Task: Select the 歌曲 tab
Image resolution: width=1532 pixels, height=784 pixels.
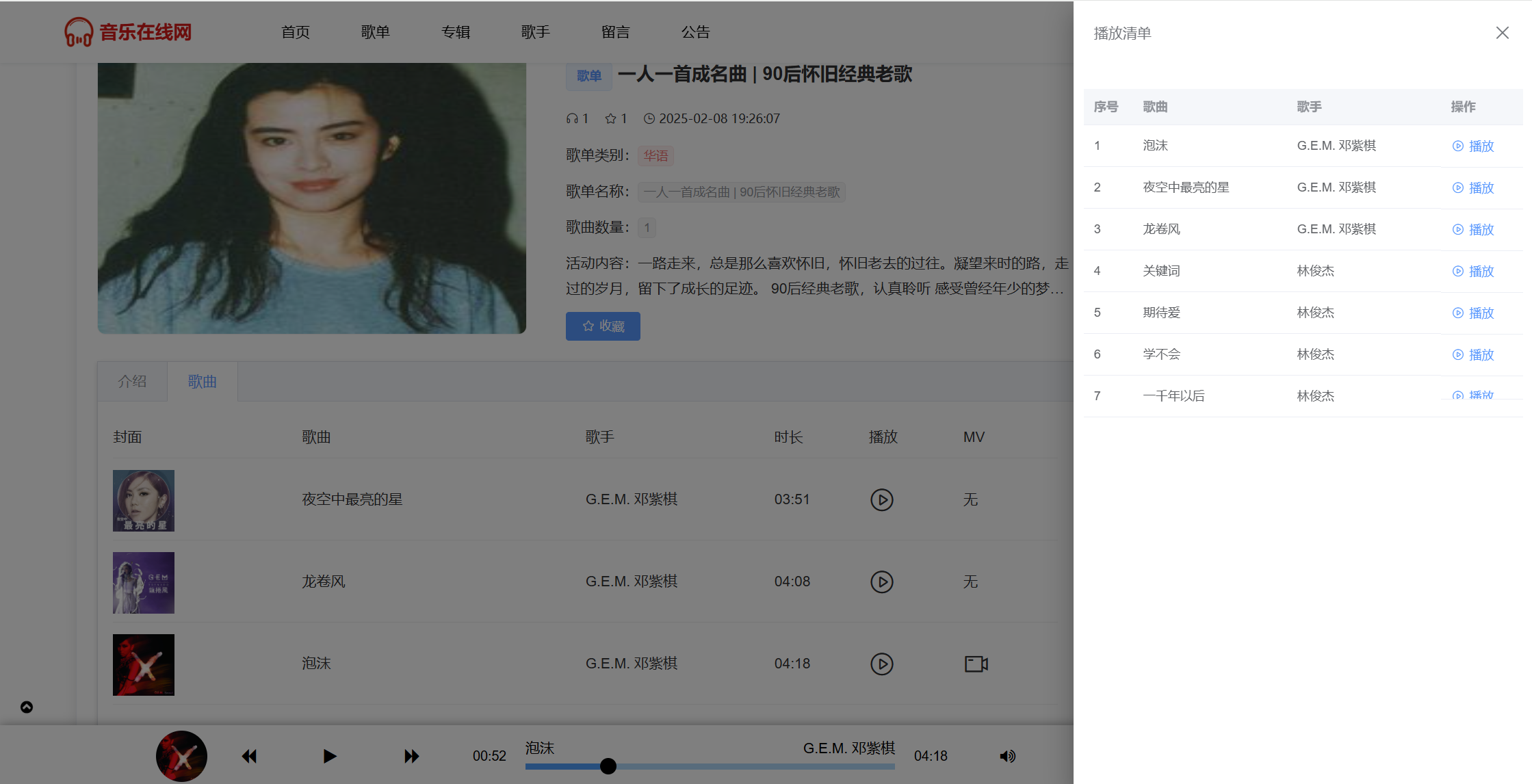Action: [203, 381]
